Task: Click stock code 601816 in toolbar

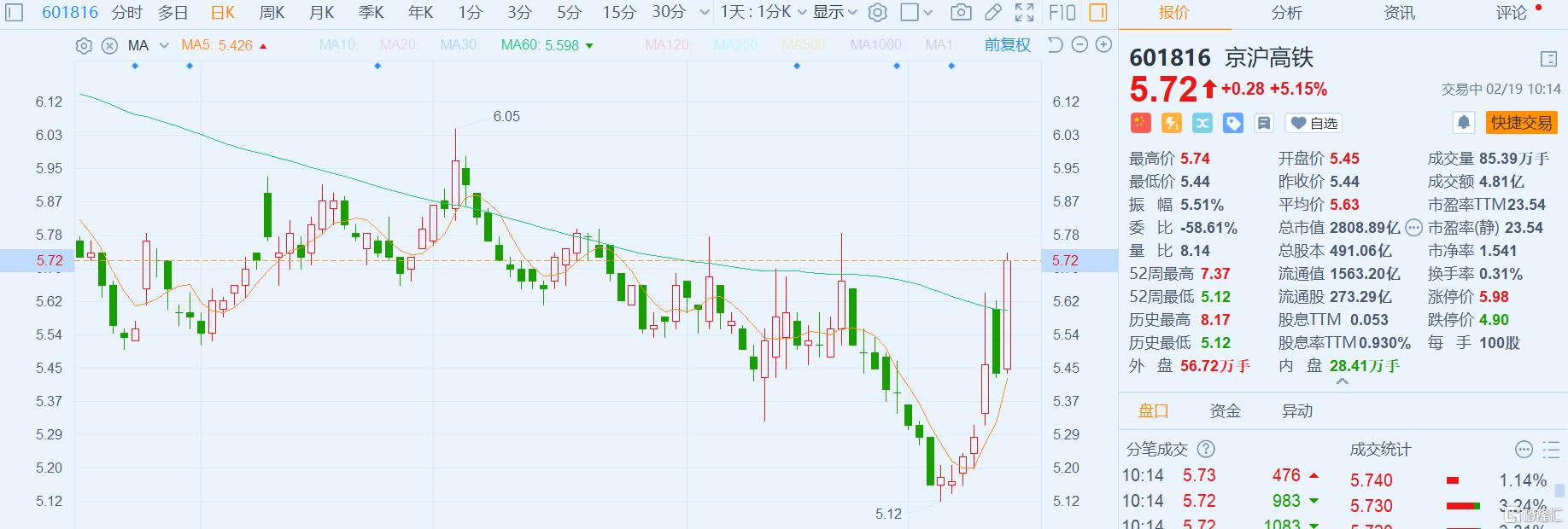Action: (x=70, y=13)
